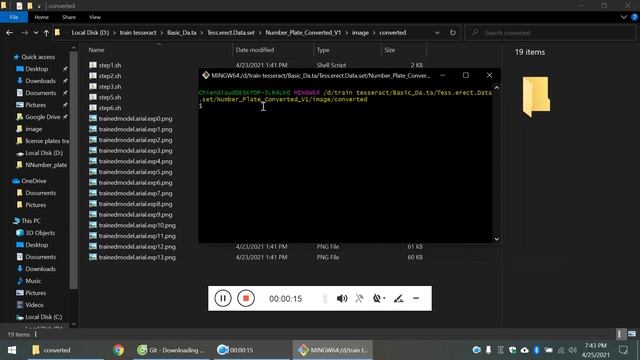Click Number_Plate_Converted_V1 breadcrumb
The height and width of the screenshot is (360, 640).
[303, 33]
